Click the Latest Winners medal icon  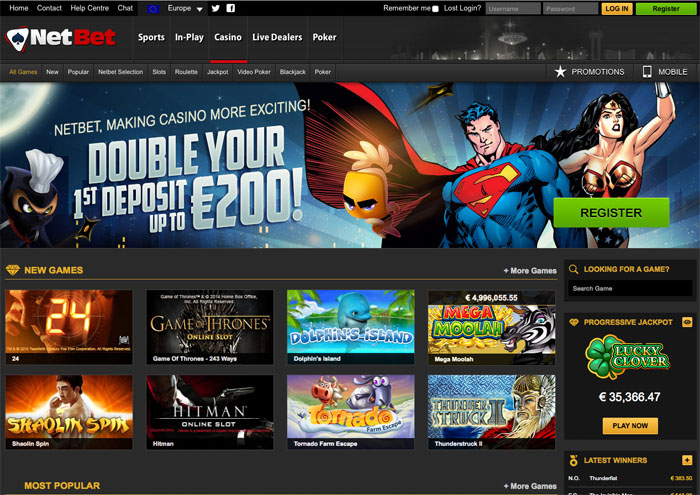pyautogui.click(x=574, y=460)
